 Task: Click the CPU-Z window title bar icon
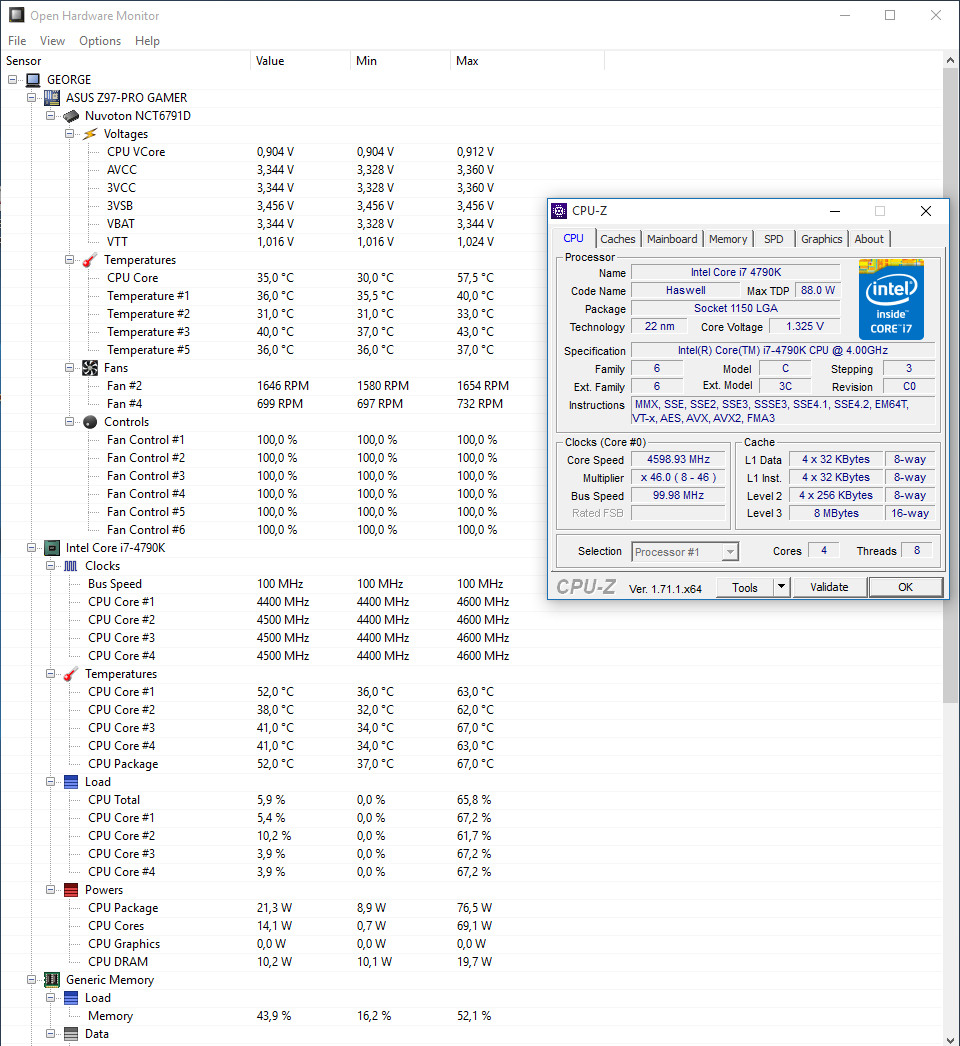pyautogui.click(x=559, y=211)
